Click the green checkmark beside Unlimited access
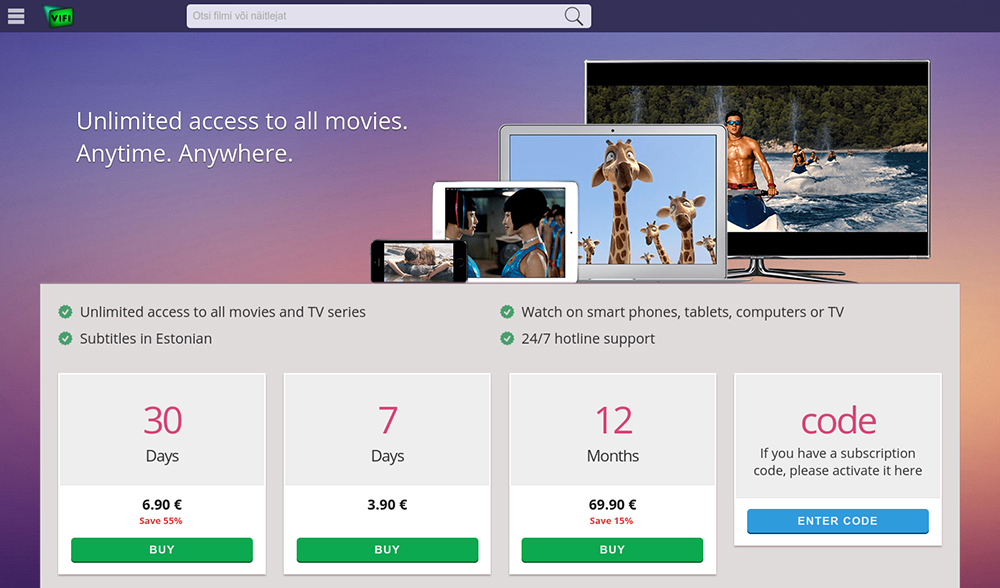1000x588 pixels. tap(65, 312)
